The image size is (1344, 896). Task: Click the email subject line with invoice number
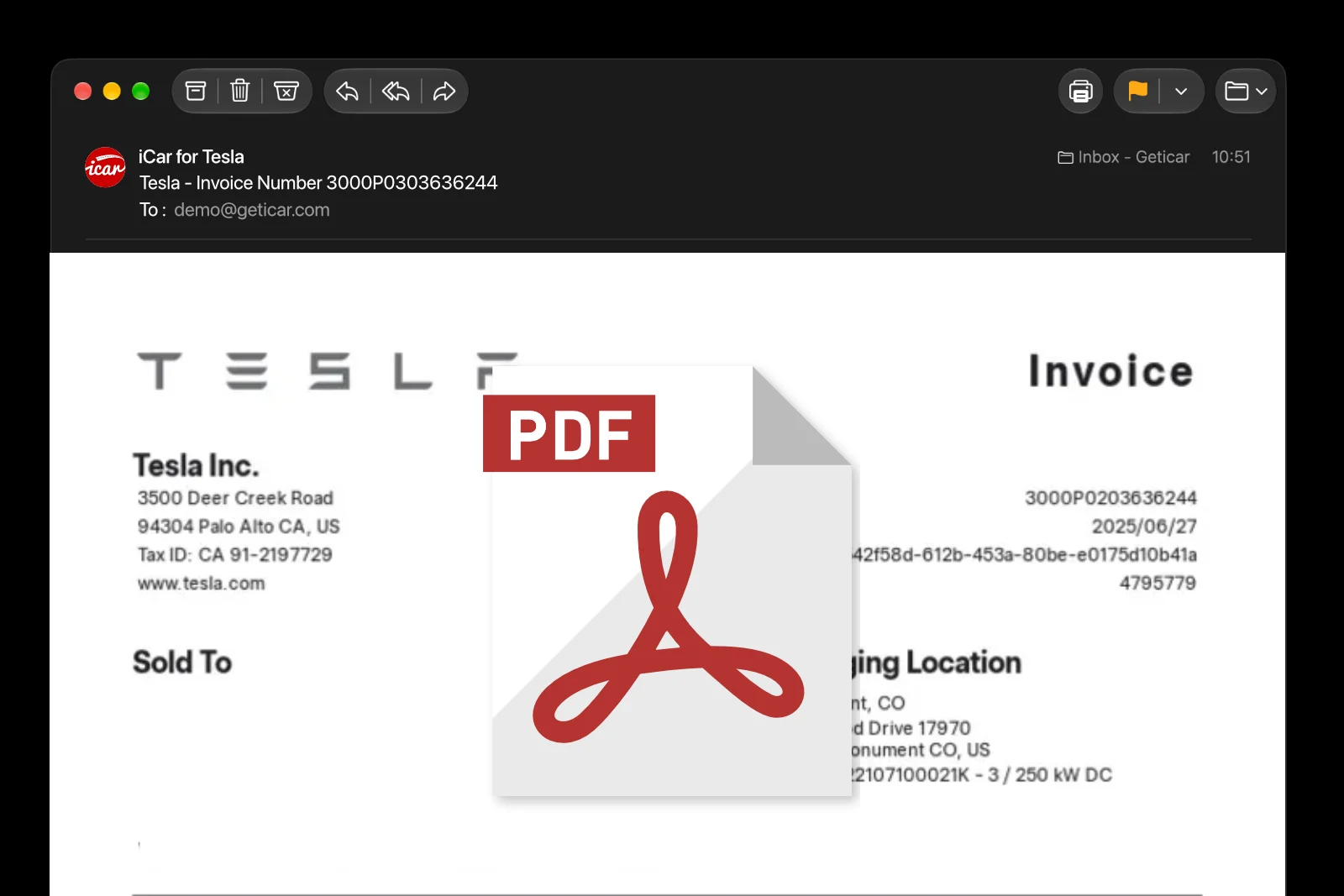[x=318, y=183]
